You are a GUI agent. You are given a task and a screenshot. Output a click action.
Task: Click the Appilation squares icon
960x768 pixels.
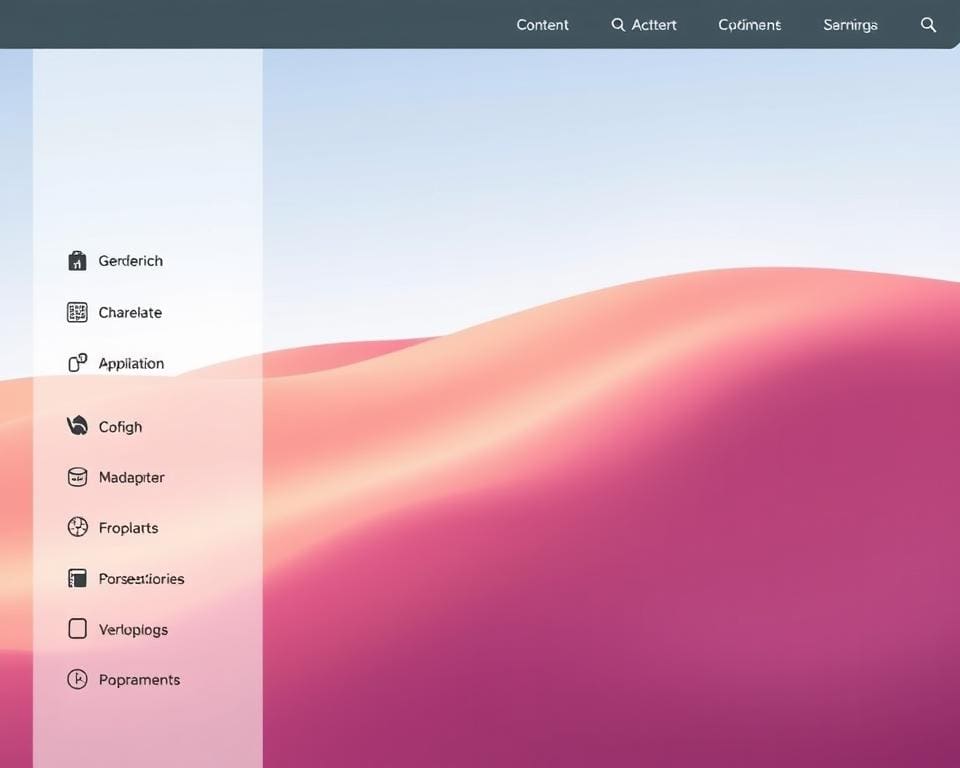point(77,363)
